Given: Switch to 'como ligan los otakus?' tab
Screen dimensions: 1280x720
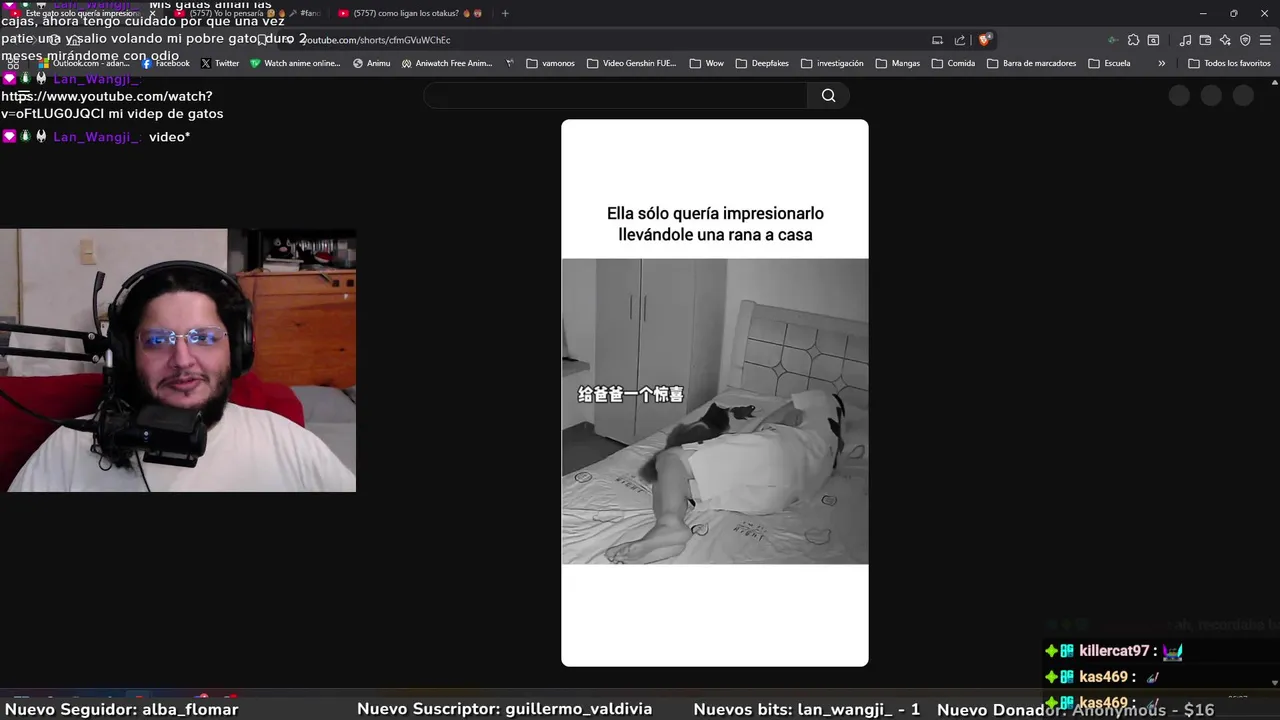Looking at the screenshot, I should point(410,13).
